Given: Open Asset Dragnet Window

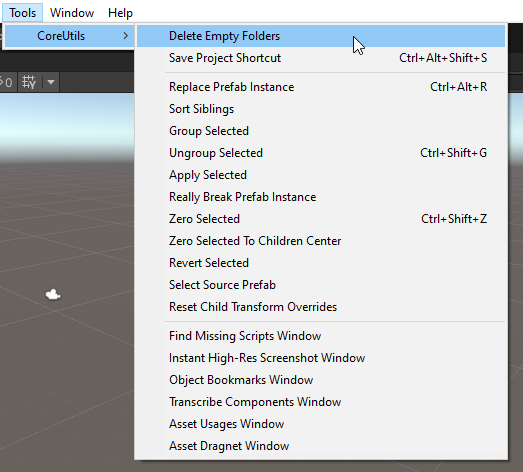Looking at the screenshot, I should tap(321, 446).
